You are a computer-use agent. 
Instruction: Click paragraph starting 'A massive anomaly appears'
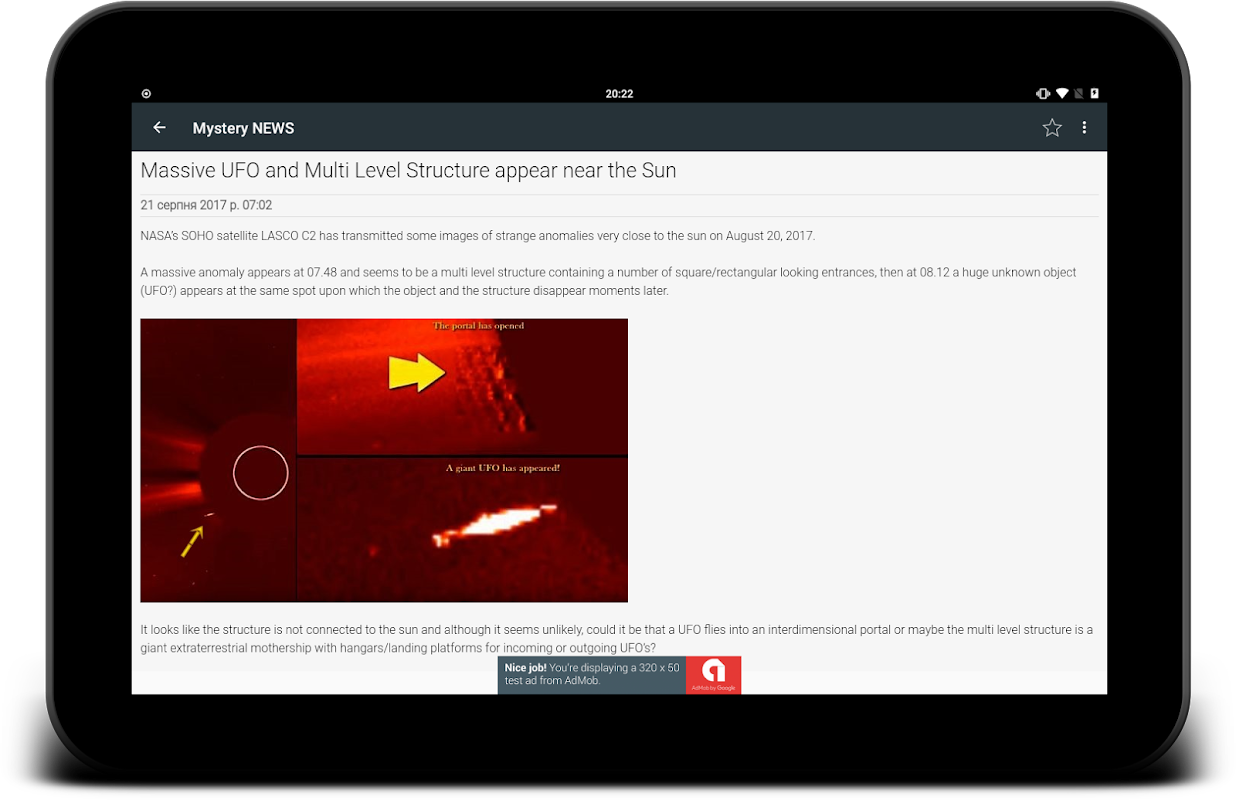[608, 281]
